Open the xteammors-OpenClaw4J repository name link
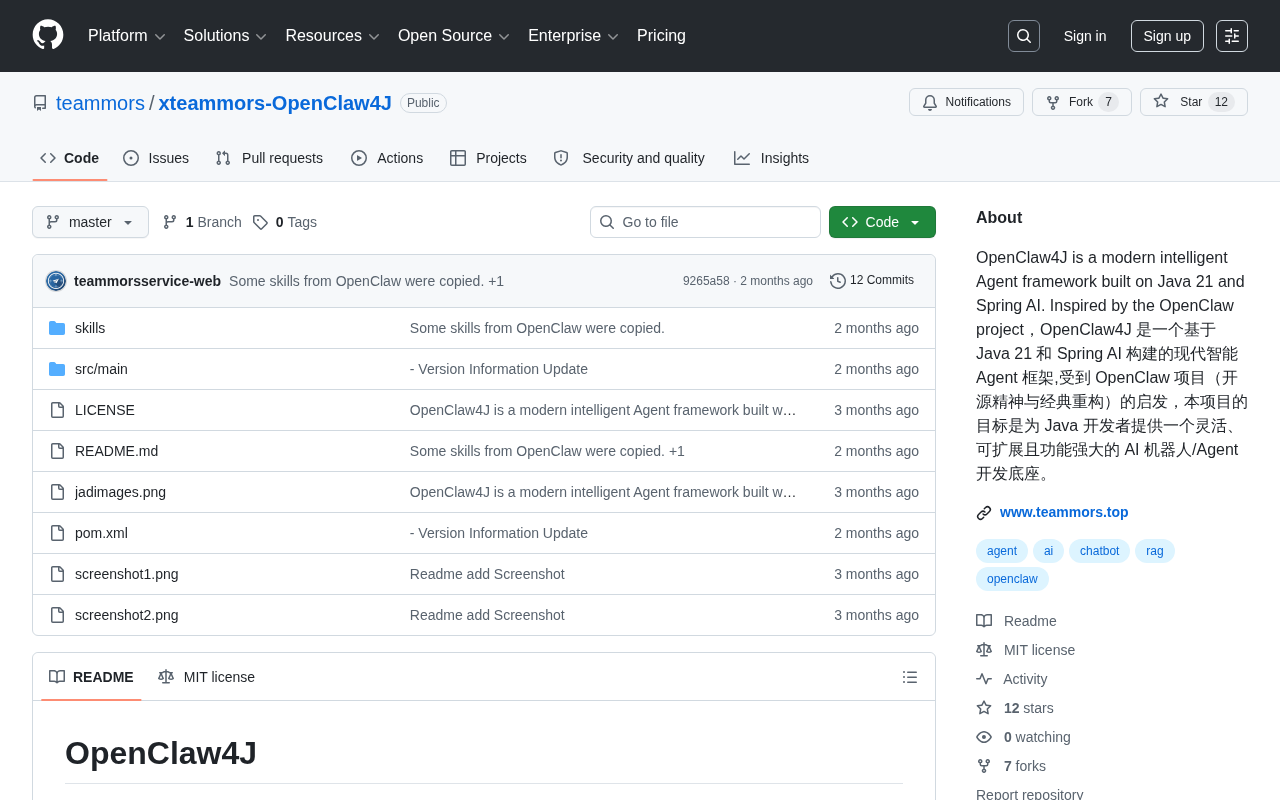The image size is (1280, 800). [275, 103]
